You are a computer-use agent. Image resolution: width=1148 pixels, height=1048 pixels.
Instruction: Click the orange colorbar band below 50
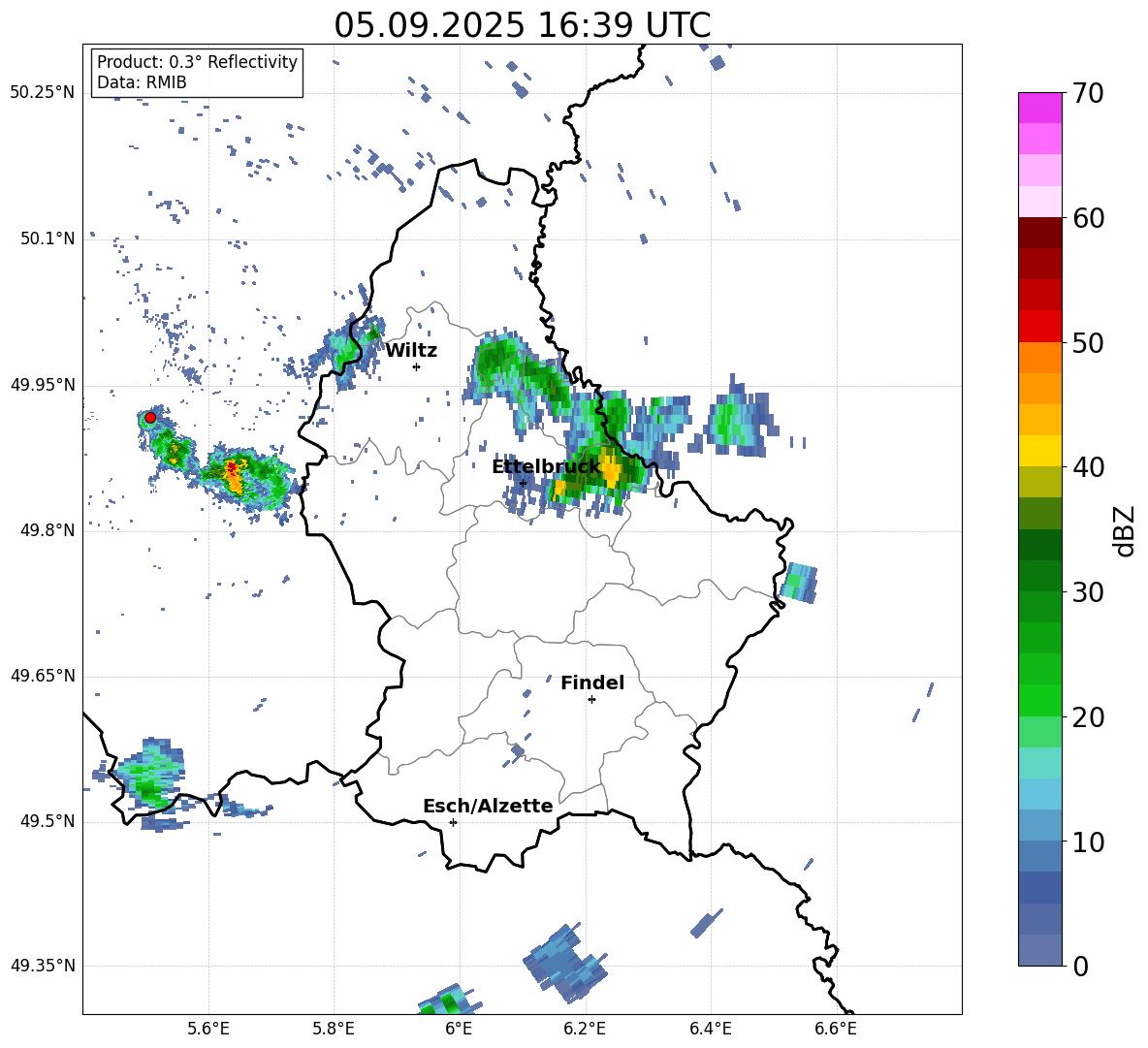[x=1039, y=357]
